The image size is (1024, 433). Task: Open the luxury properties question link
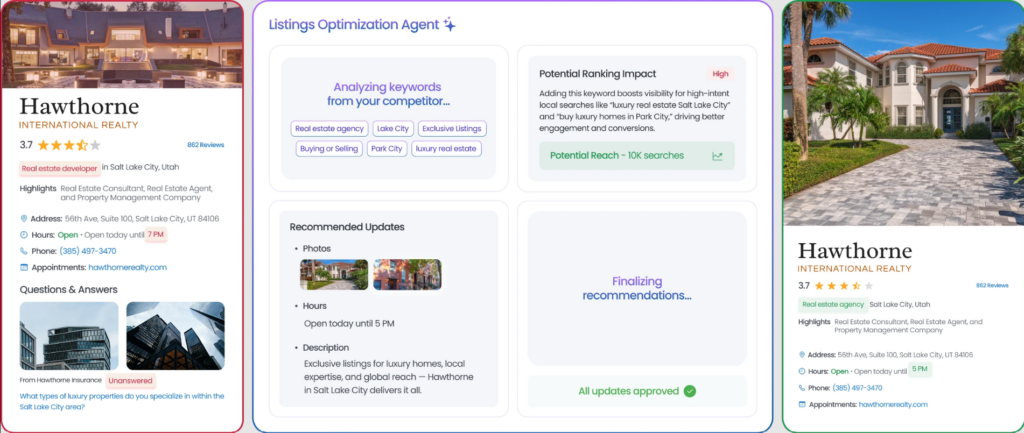click(x=122, y=401)
